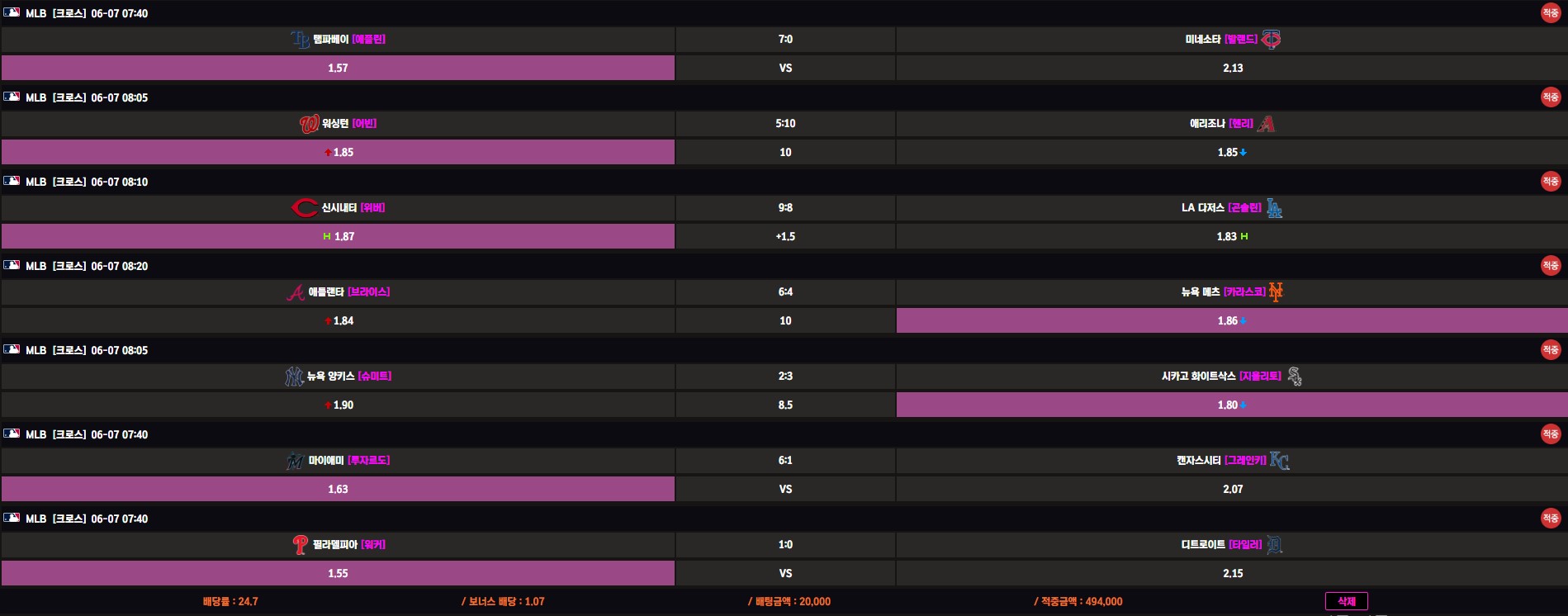Select the White Sox 1.80 odds cell
The image size is (1568, 616).
pos(1231,405)
